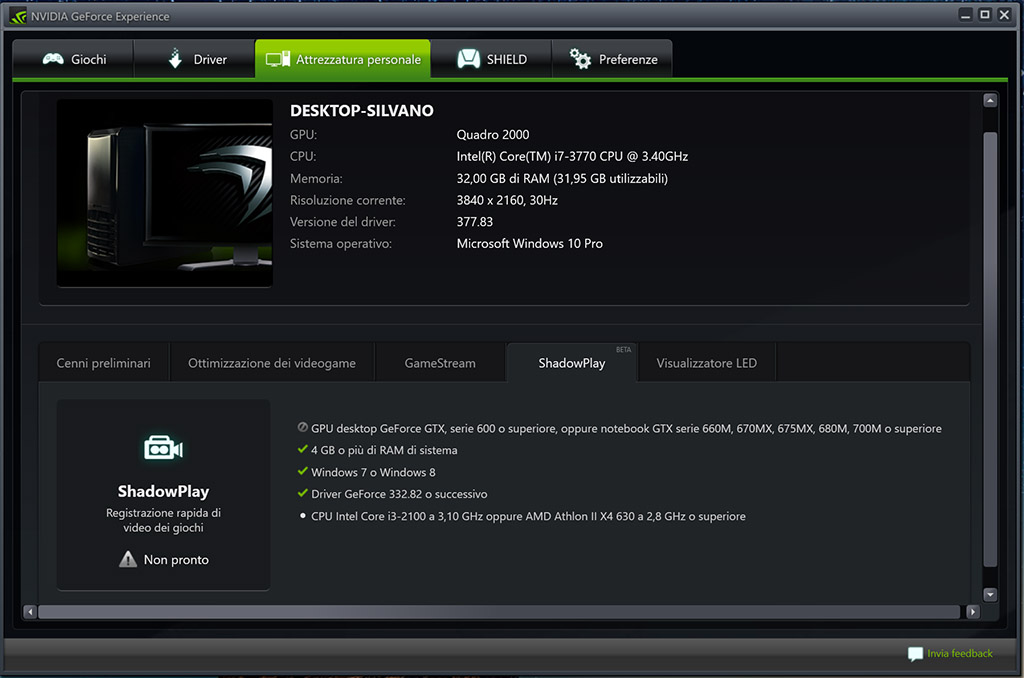The width and height of the screenshot is (1024, 678).
Task: Click the warning triangle next to Non pronto
Action: click(128, 559)
